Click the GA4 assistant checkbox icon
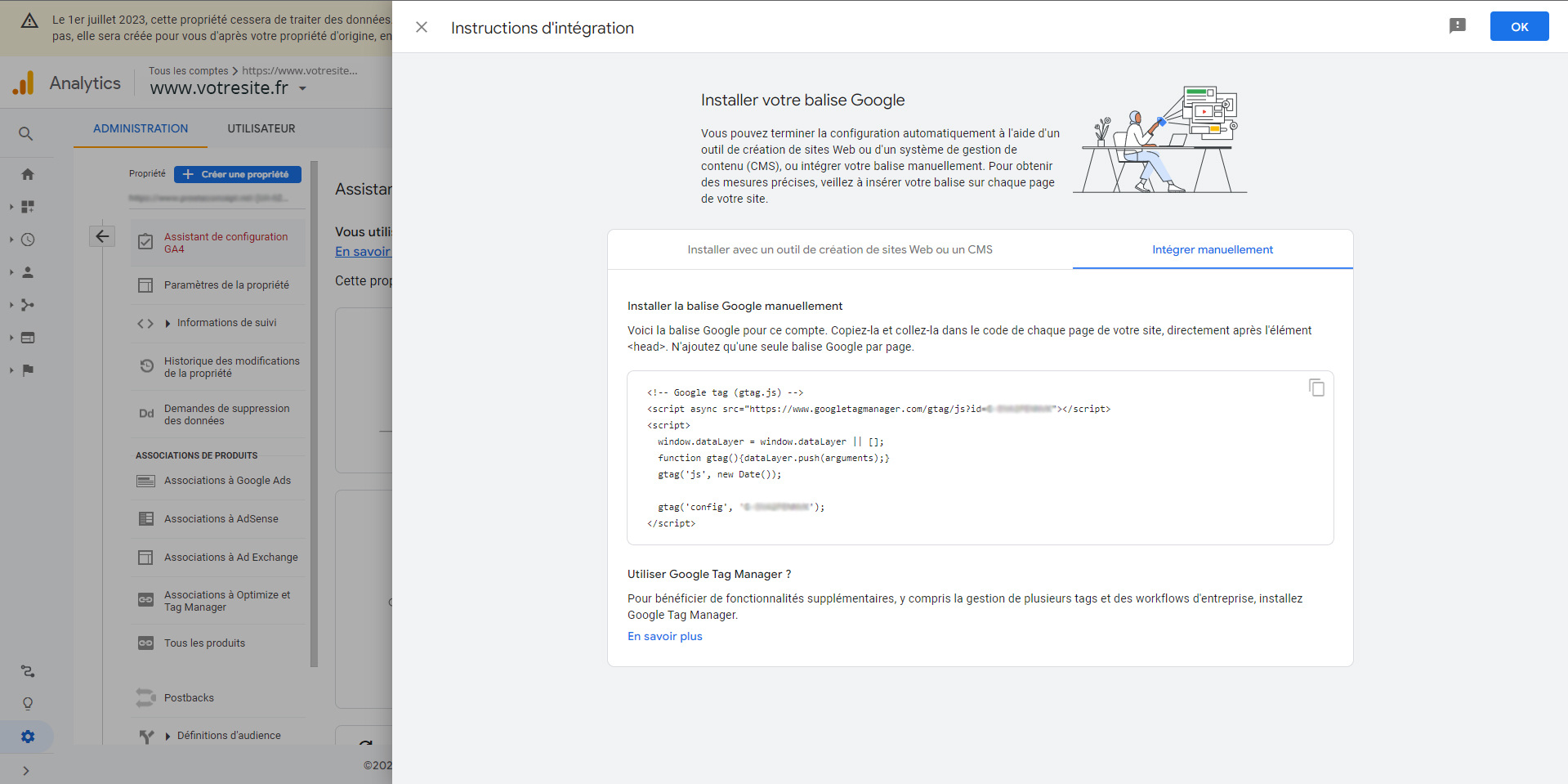Image resolution: width=1568 pixels, height=784 pixels. pos(145,242)
